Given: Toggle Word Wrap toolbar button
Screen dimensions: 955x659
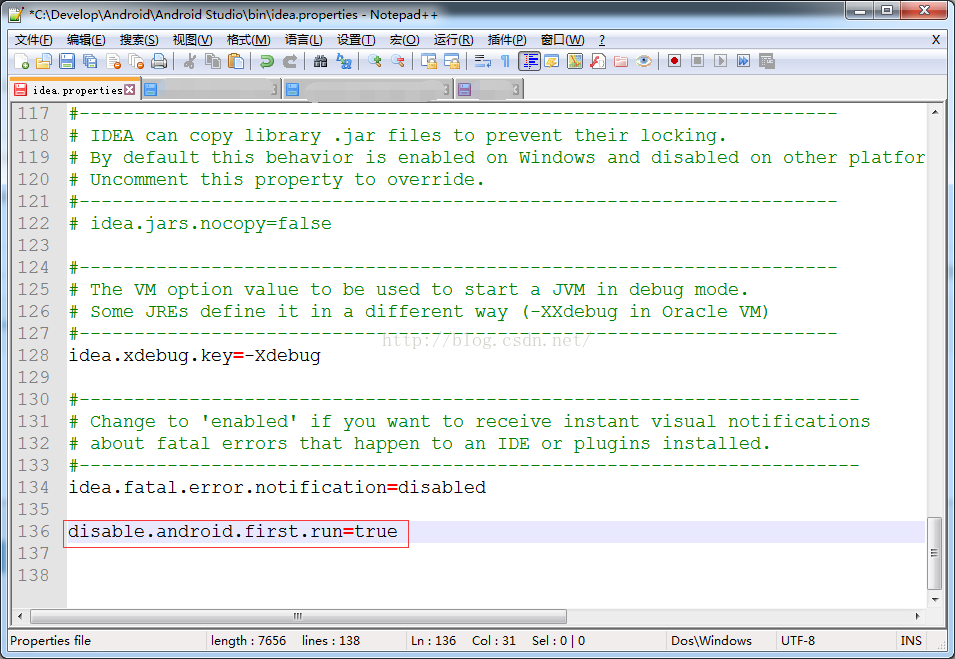Looking at the screenshot, I should click(x=483, y=62).
